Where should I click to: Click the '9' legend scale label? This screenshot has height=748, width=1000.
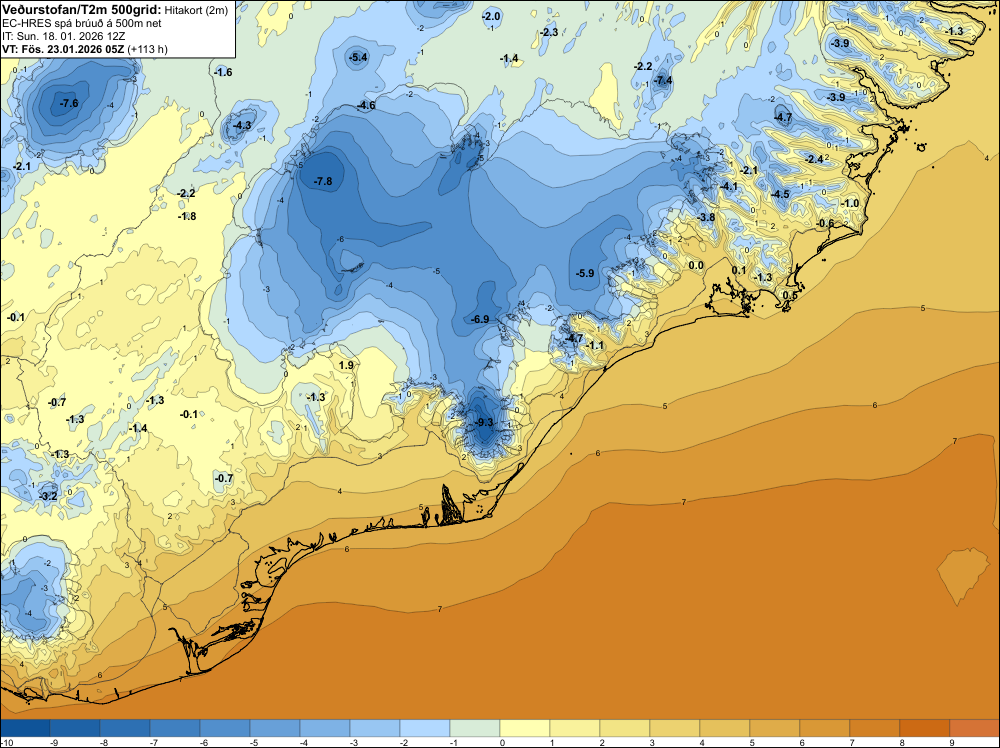pos(950,742)
